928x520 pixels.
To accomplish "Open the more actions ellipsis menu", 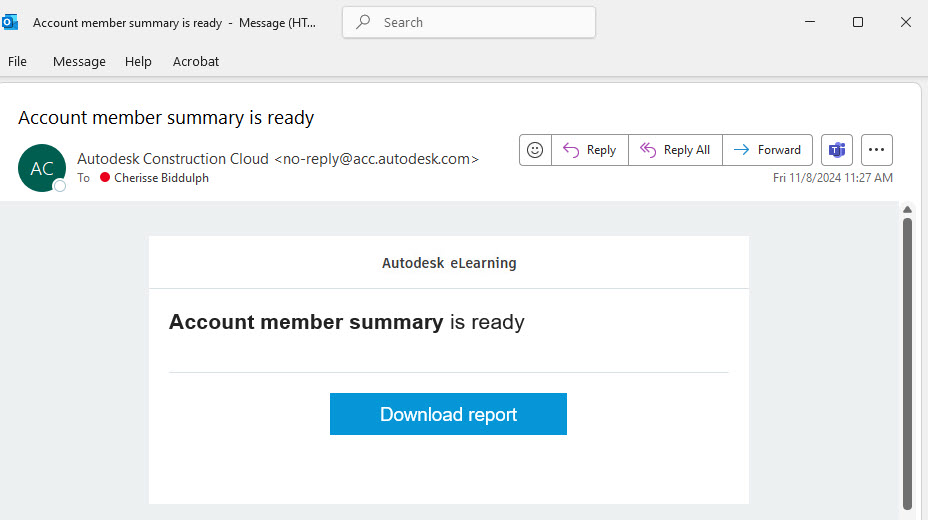I will (x=877, y=150).
